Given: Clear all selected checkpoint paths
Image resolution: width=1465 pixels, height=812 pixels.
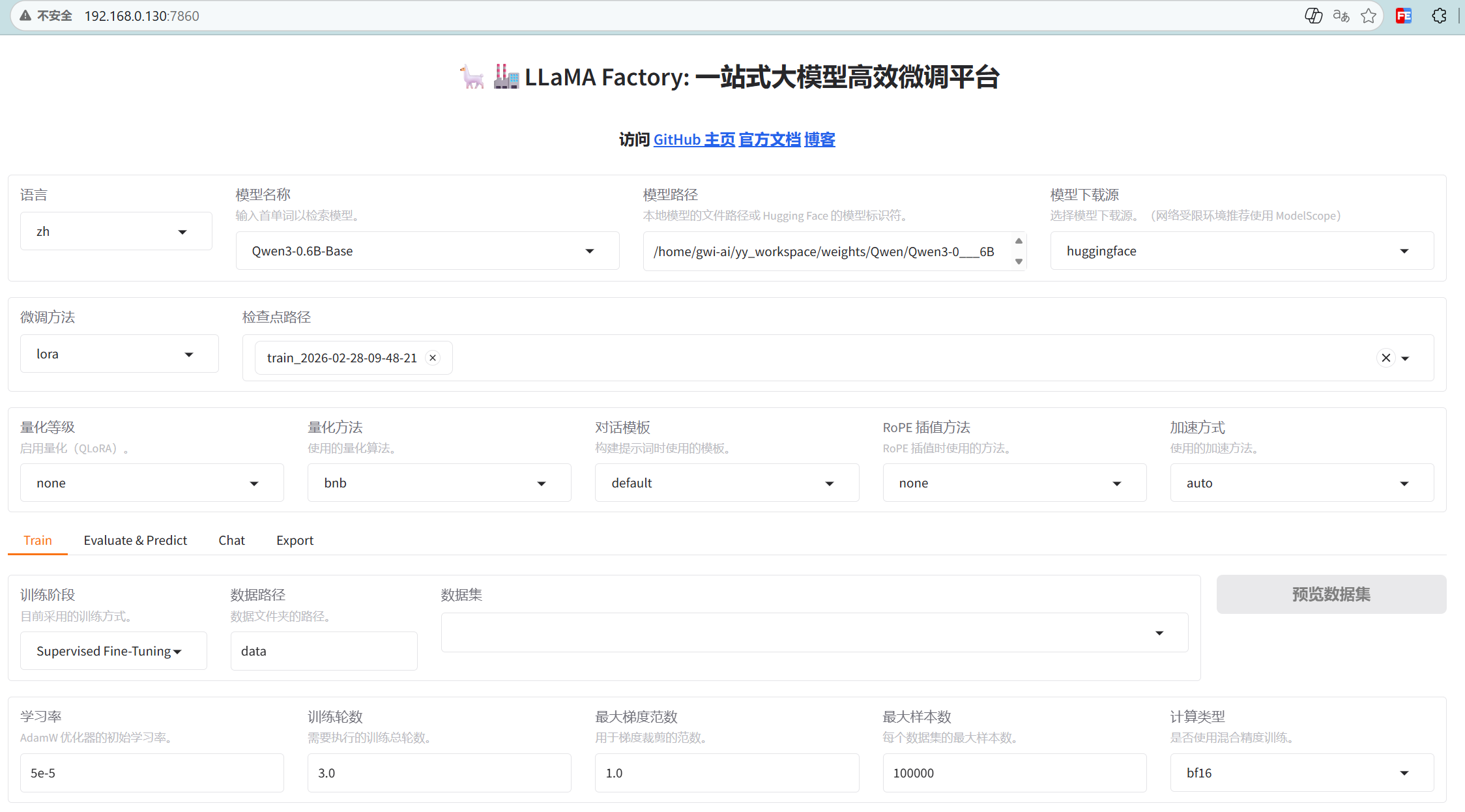Looking at the screenshot, I should point(1386,358).
